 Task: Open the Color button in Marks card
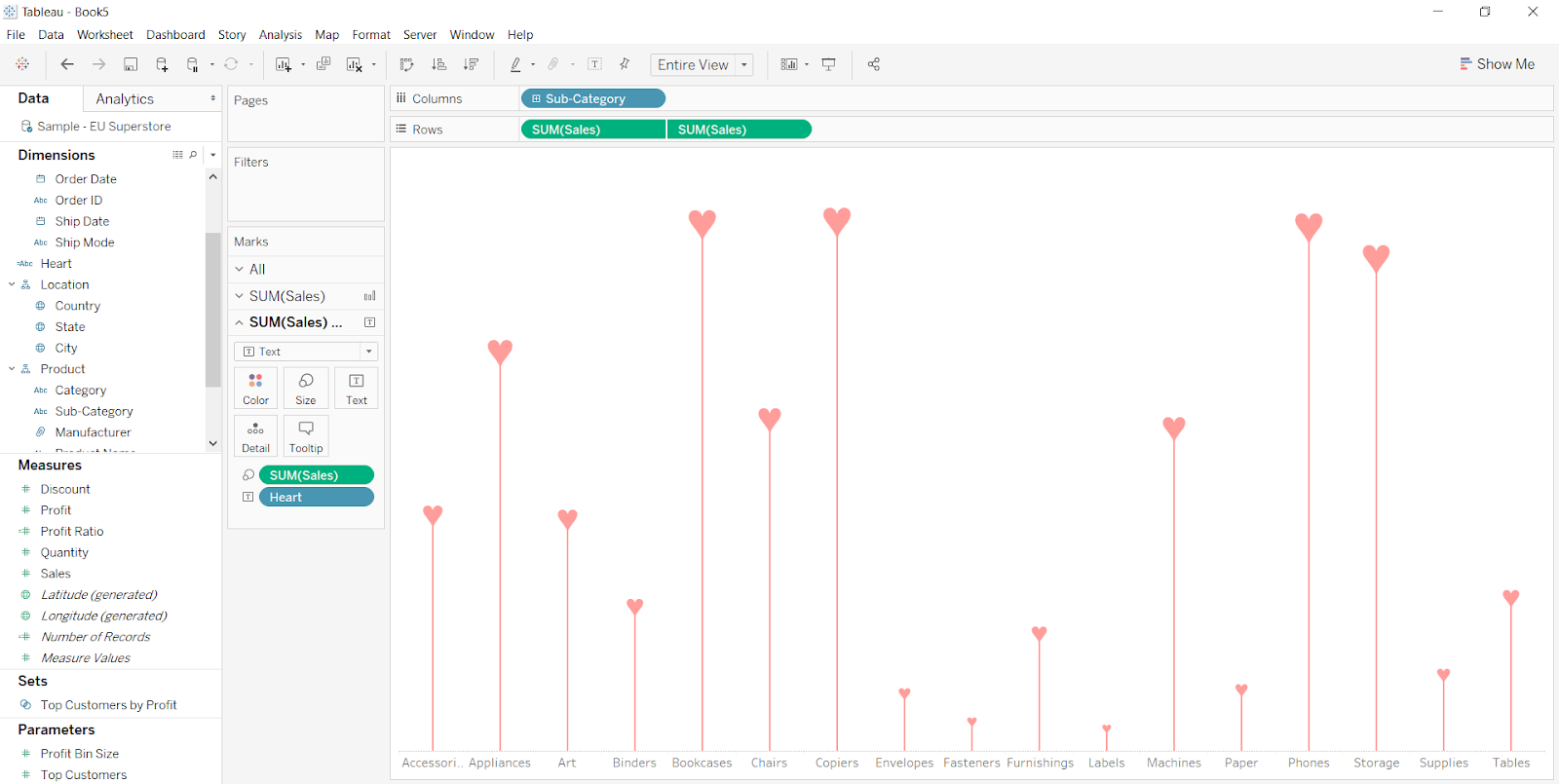255,388
